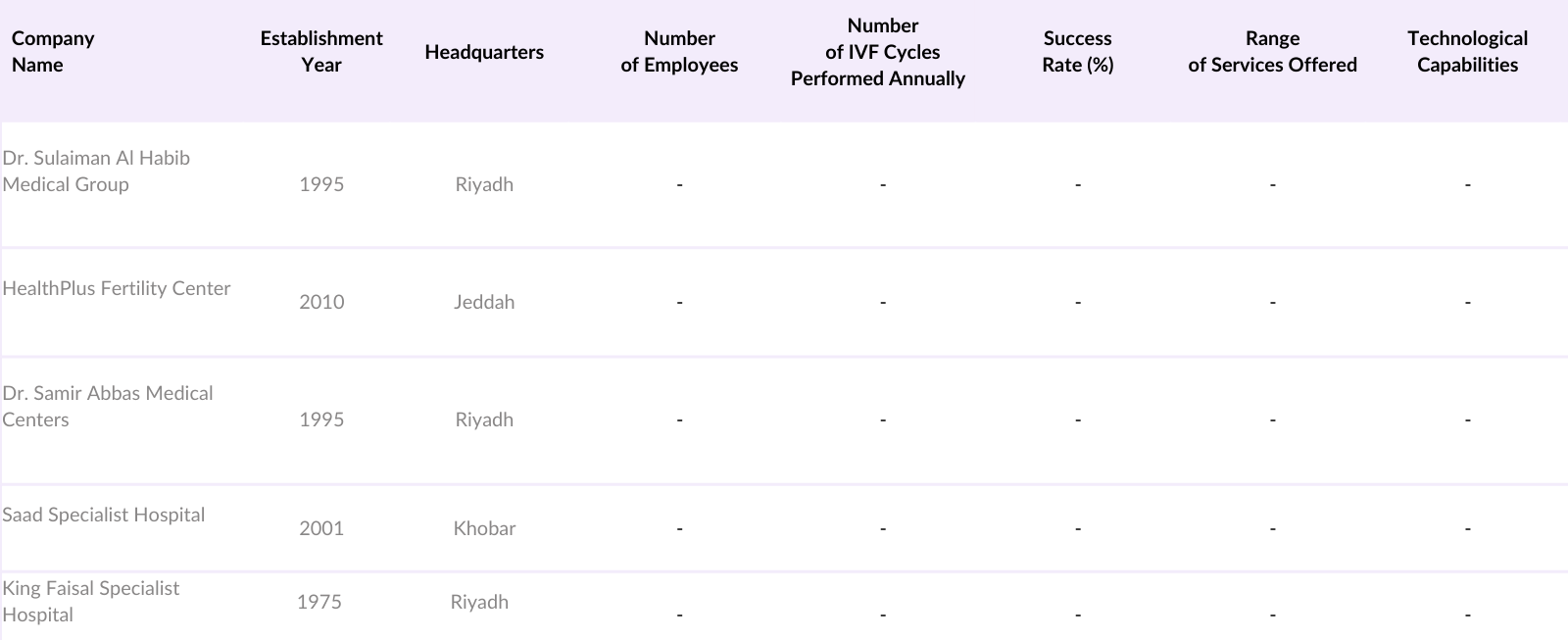Screen dimensions: 1568x640
Task: Click Riyadh in the King Faisal row
Action: point(479,602)
